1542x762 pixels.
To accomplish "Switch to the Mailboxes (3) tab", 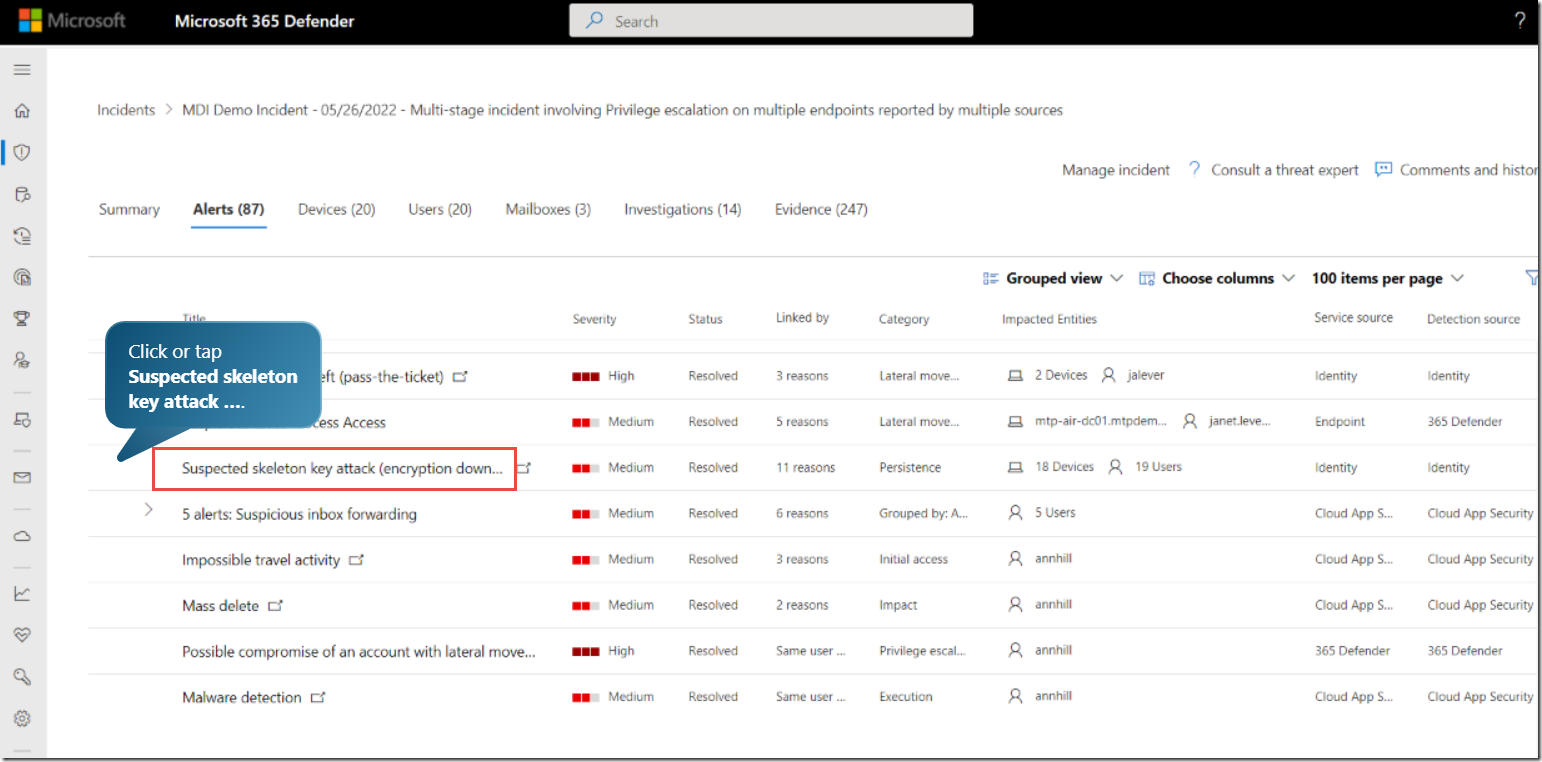I will point(548,209).
